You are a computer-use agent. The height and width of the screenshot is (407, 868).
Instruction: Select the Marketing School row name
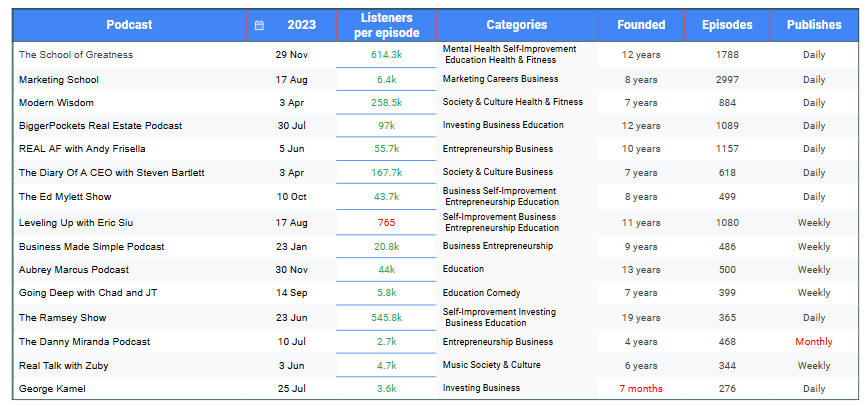(x=59, y=80)
